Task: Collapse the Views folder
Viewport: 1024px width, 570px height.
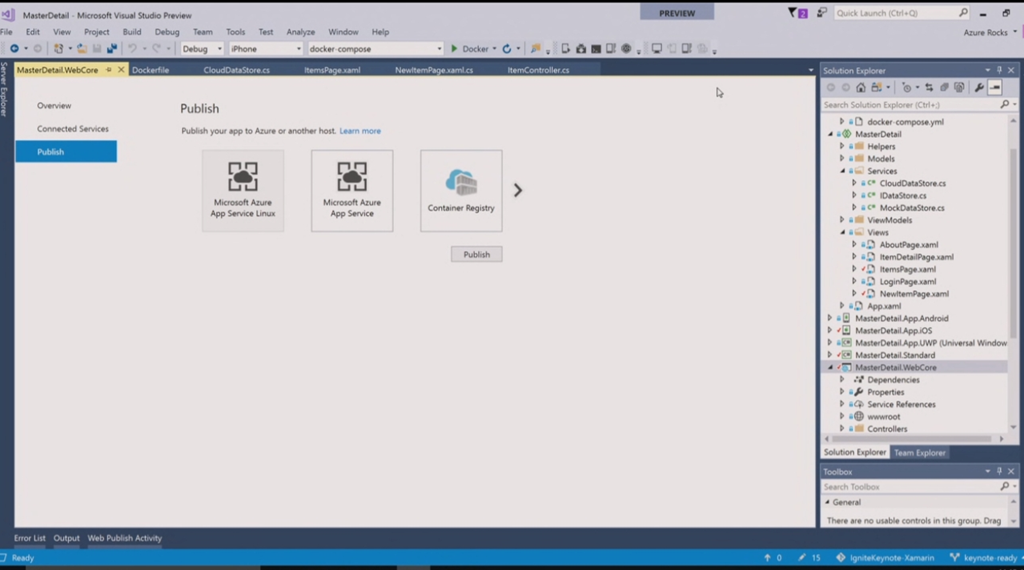Action: click(x=842, y=232)
